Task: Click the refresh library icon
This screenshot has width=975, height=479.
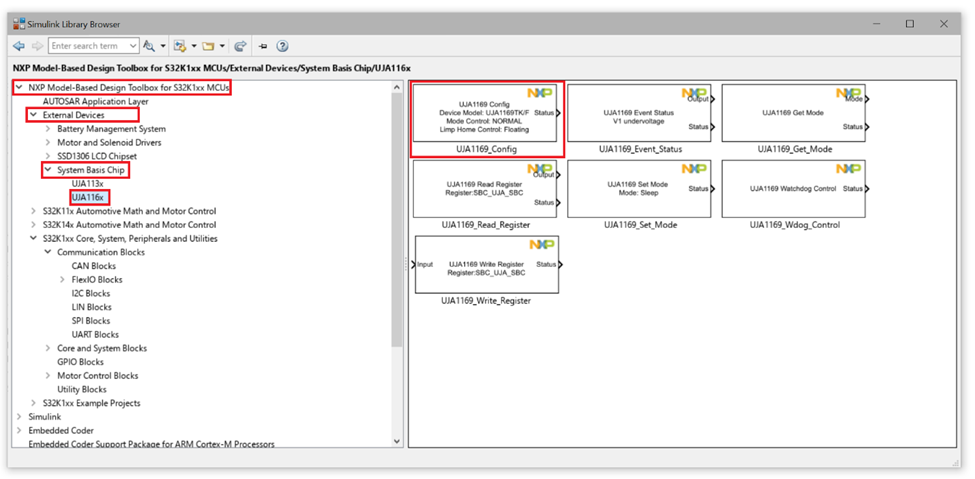Action: (241, 46)
